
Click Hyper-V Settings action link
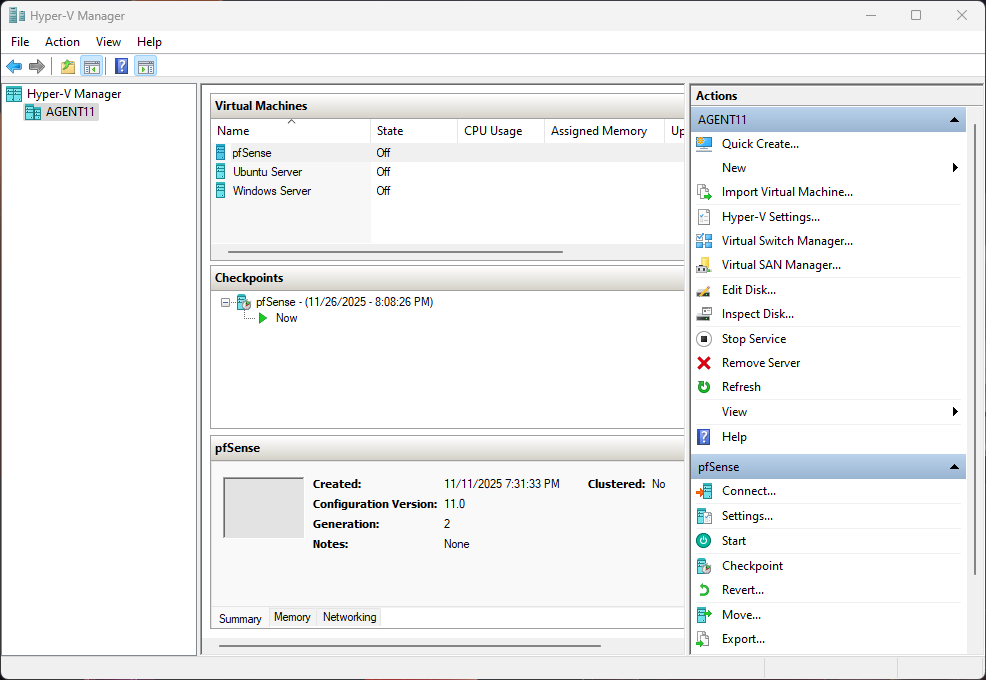click(x=770, y=217)
